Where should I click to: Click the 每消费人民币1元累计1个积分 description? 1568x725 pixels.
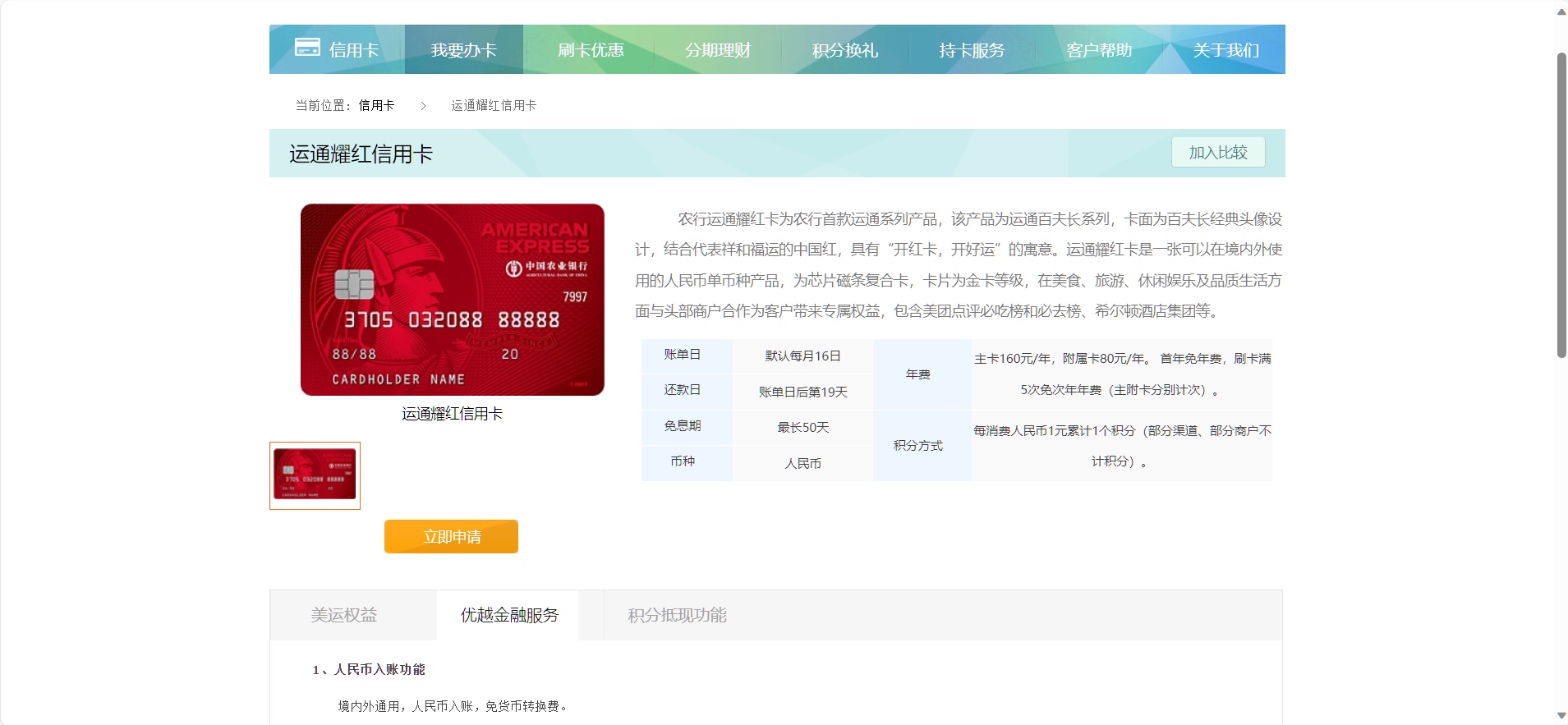click(x=1123, y=446)
